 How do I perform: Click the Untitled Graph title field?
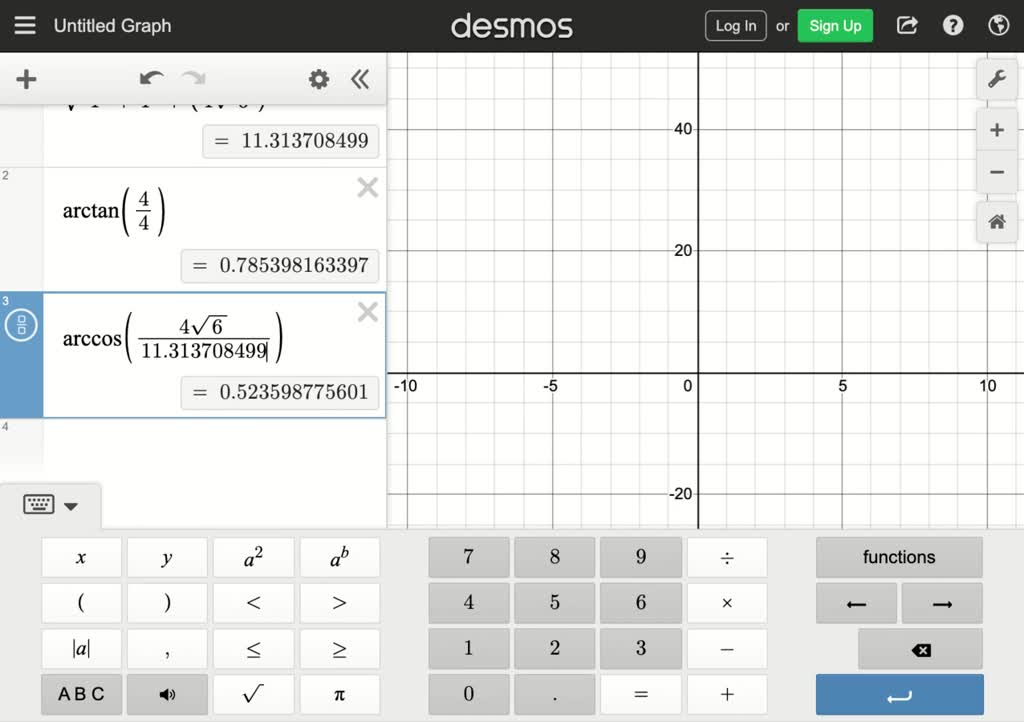tap(114, 25)
